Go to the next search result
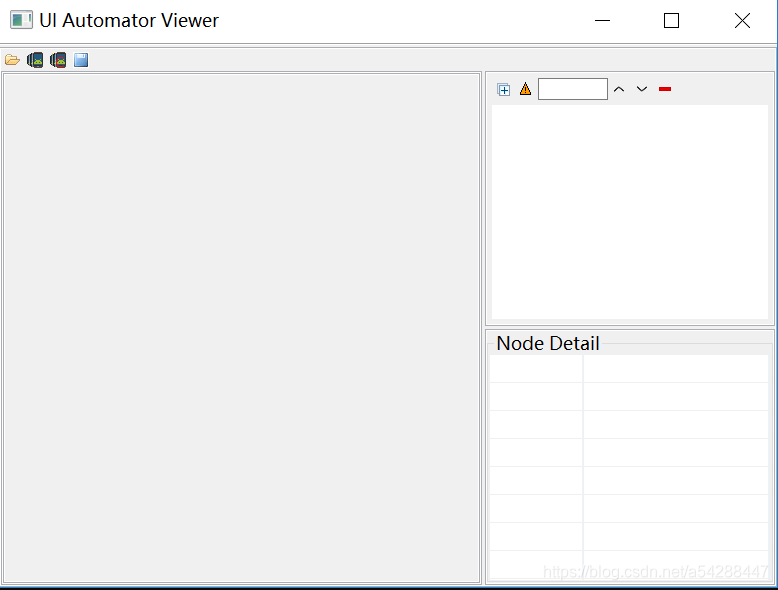 pos(642,89)
